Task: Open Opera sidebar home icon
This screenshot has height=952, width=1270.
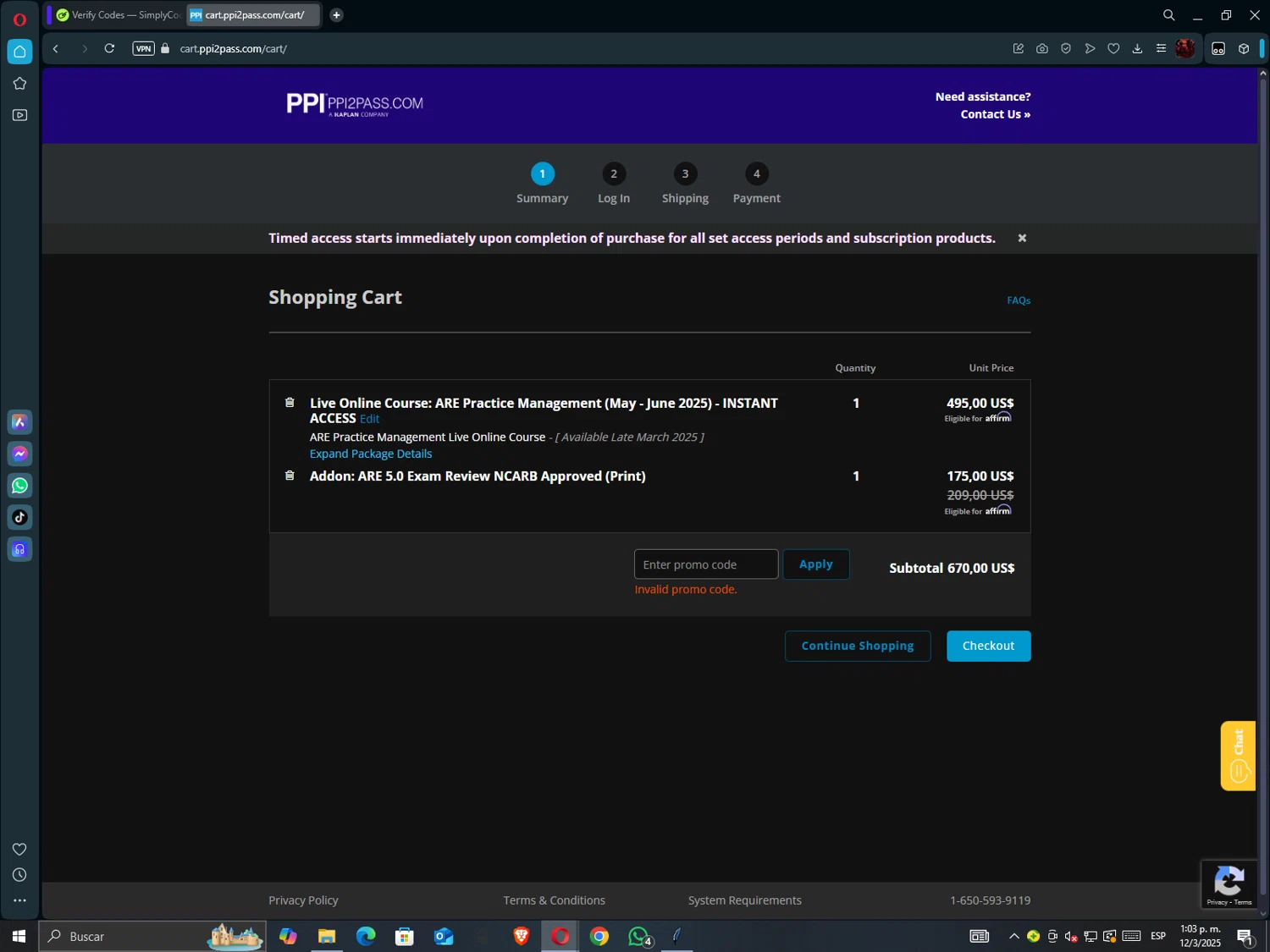Action: 19,52
